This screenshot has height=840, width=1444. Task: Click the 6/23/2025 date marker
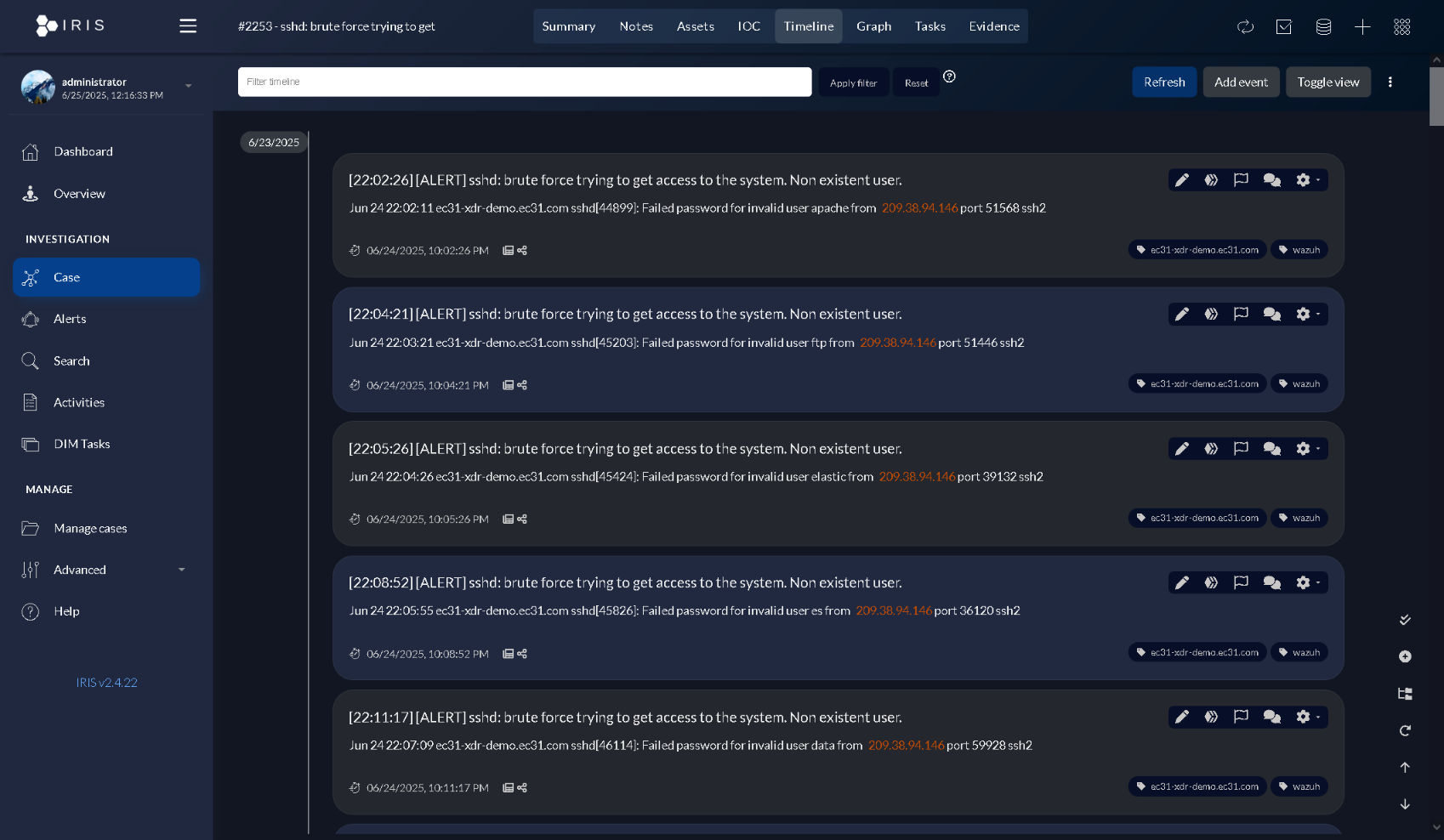(274, 143)
